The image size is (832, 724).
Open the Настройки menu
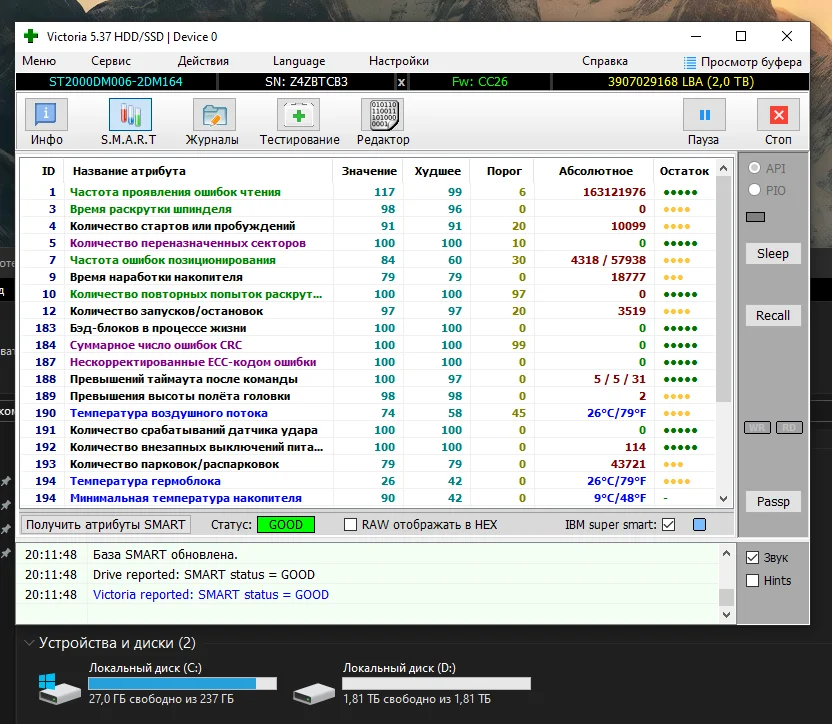tap(398, 61)
